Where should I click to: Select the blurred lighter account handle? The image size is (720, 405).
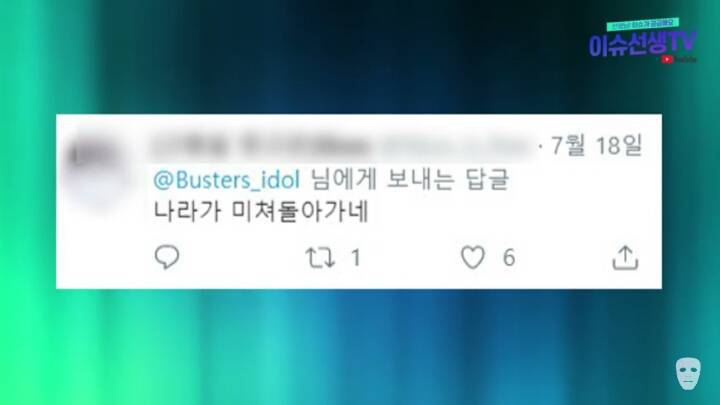click(x=455, y=146)
